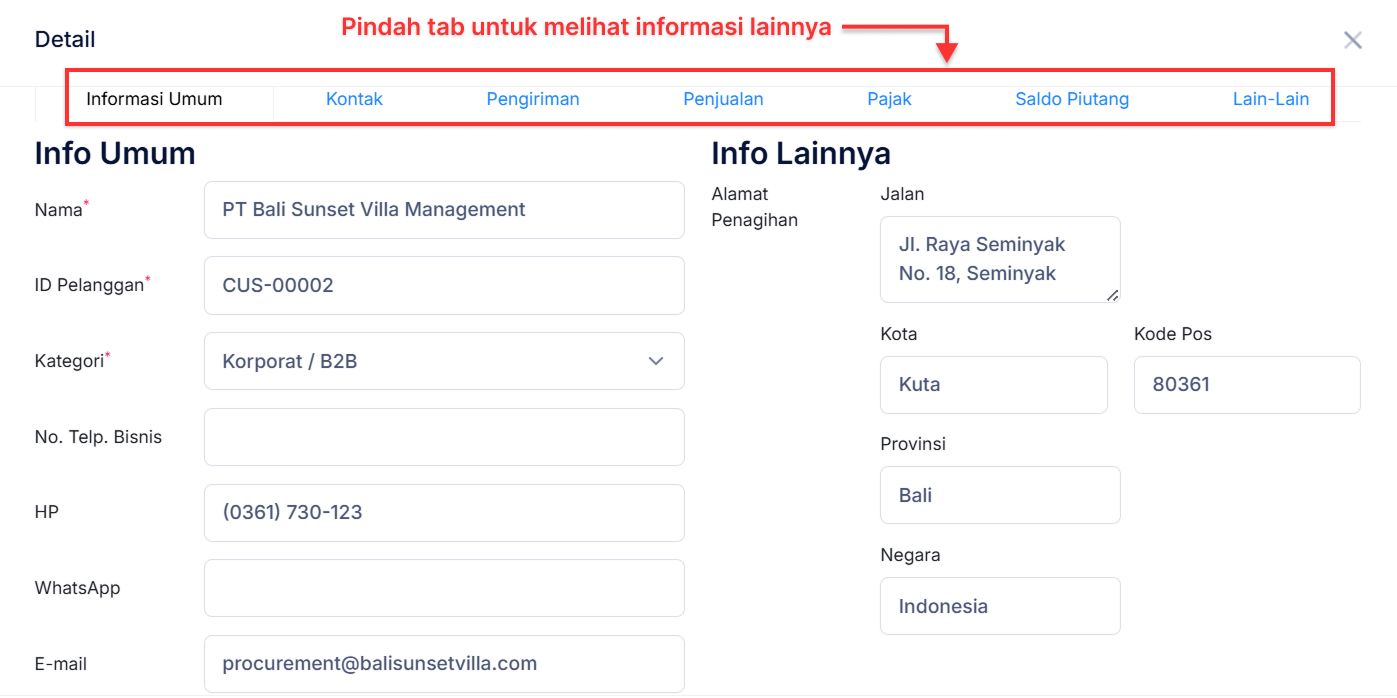This screenshot has width=1397, height=698.
Task: Click the E-mail address field
Action: coord(444,663)
